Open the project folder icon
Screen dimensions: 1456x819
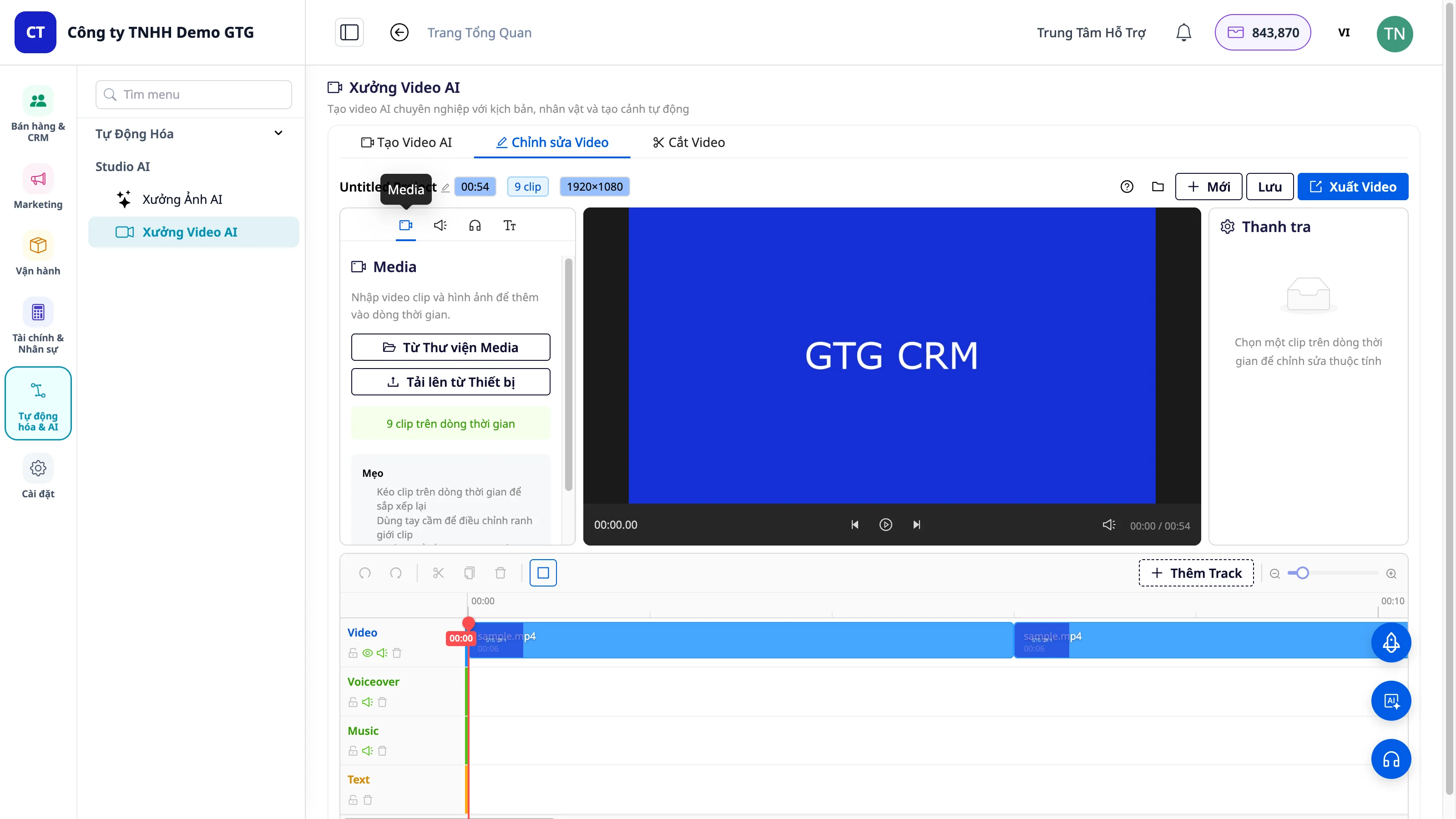tap(1158, 187)
